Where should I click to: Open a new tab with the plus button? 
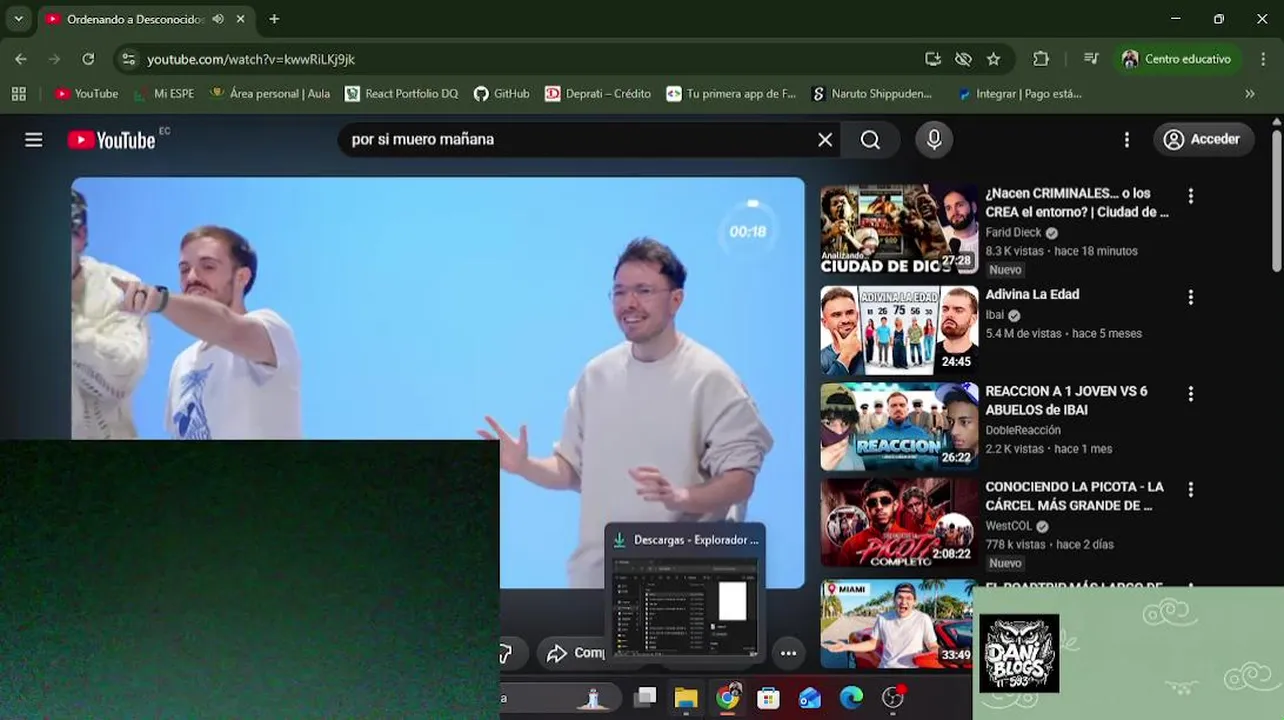point(274,19)
